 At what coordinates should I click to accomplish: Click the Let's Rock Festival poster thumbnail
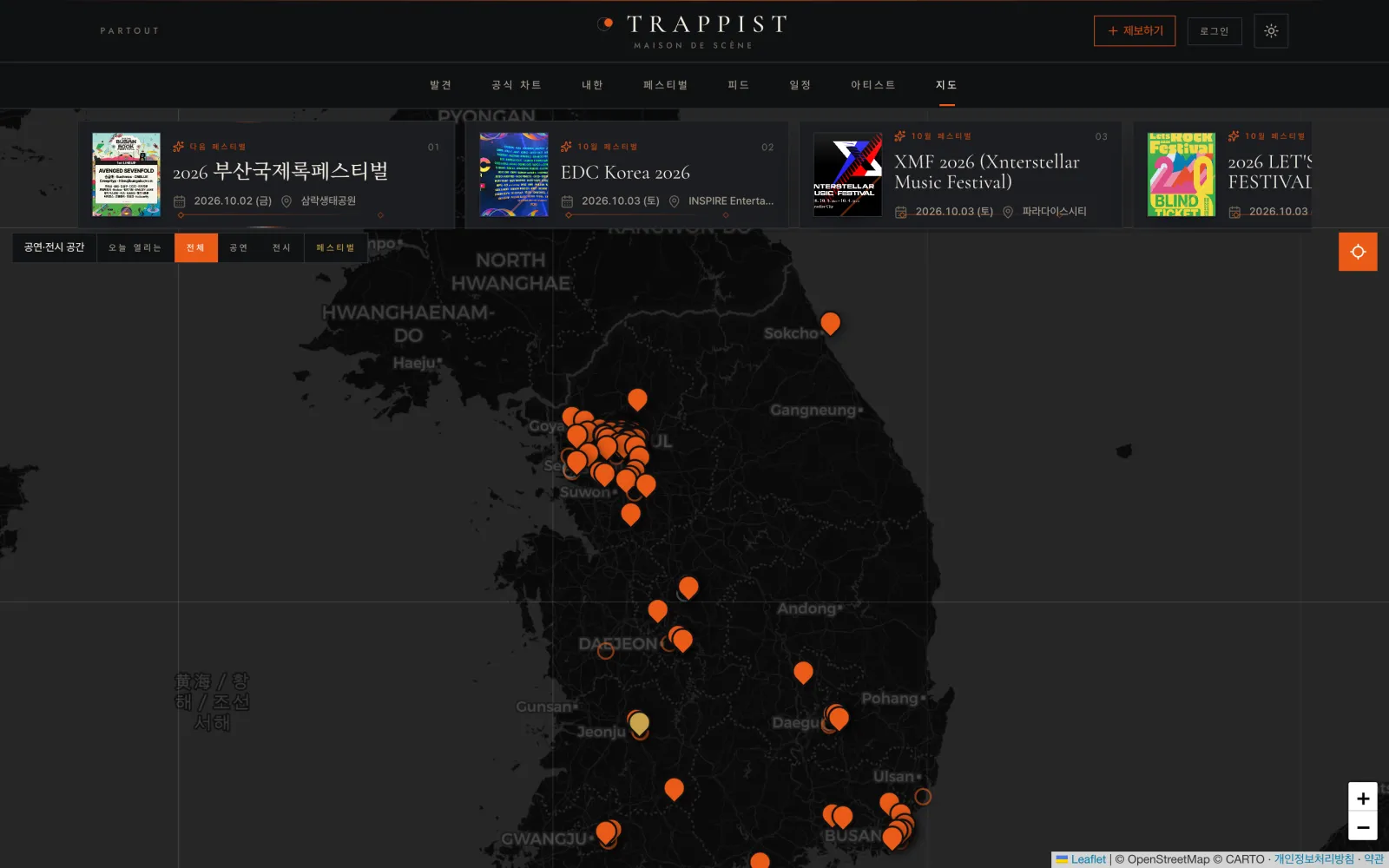click(x=1182, y=174)
